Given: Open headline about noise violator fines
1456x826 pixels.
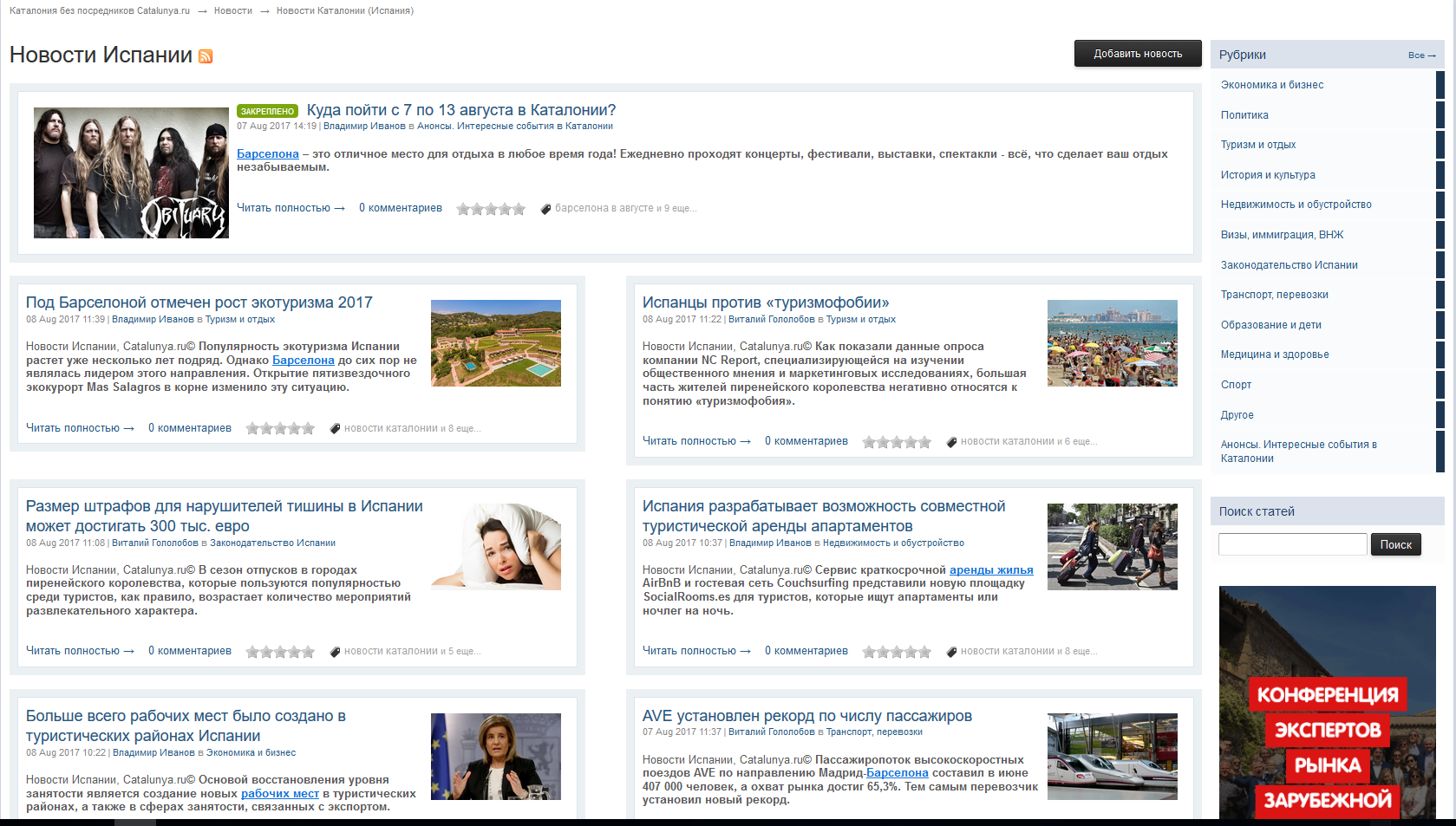Looking at the screenshot, I should (225, 517).
